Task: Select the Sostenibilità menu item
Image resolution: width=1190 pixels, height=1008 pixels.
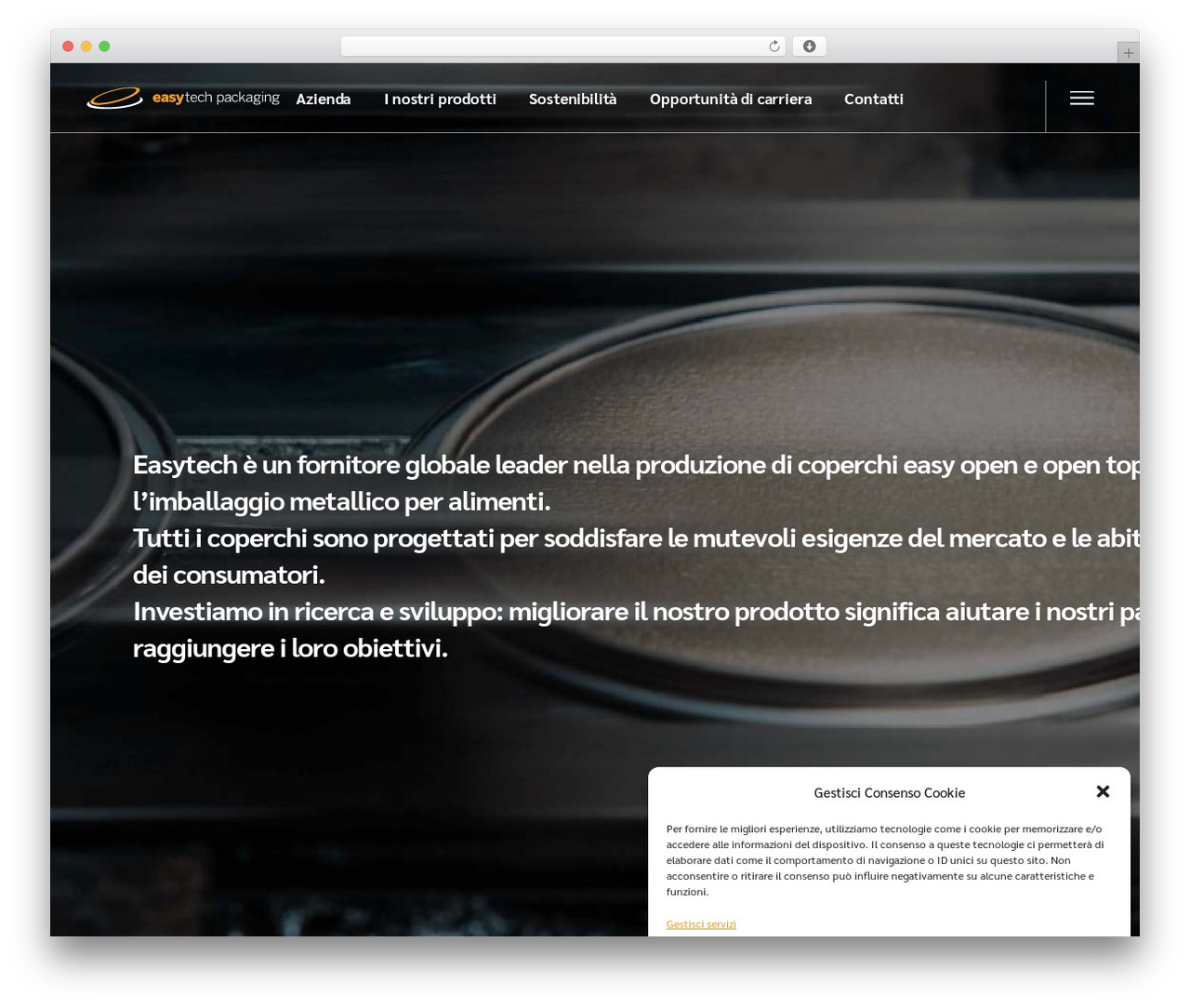Action: [x=573, y=99]
